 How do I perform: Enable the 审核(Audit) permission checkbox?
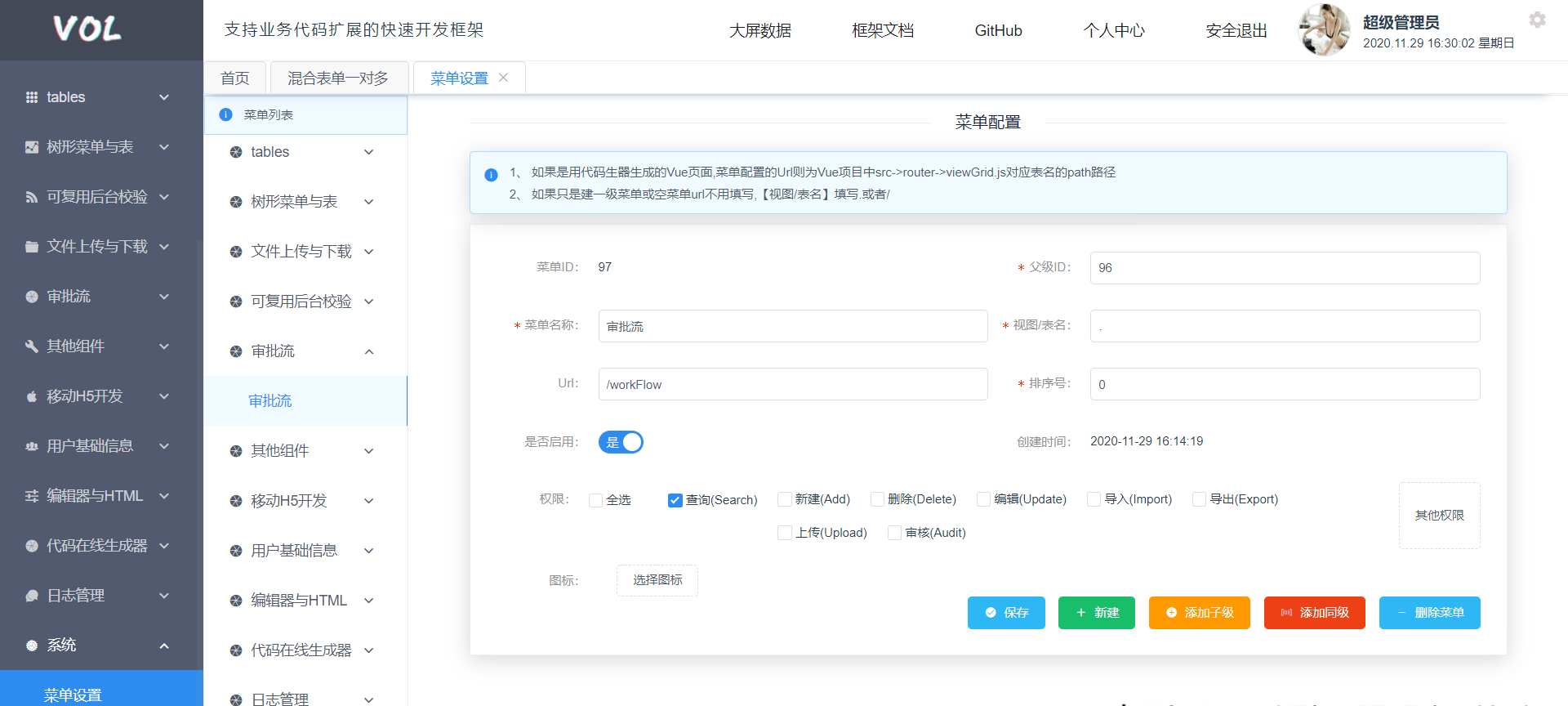[x=895, y=533]
